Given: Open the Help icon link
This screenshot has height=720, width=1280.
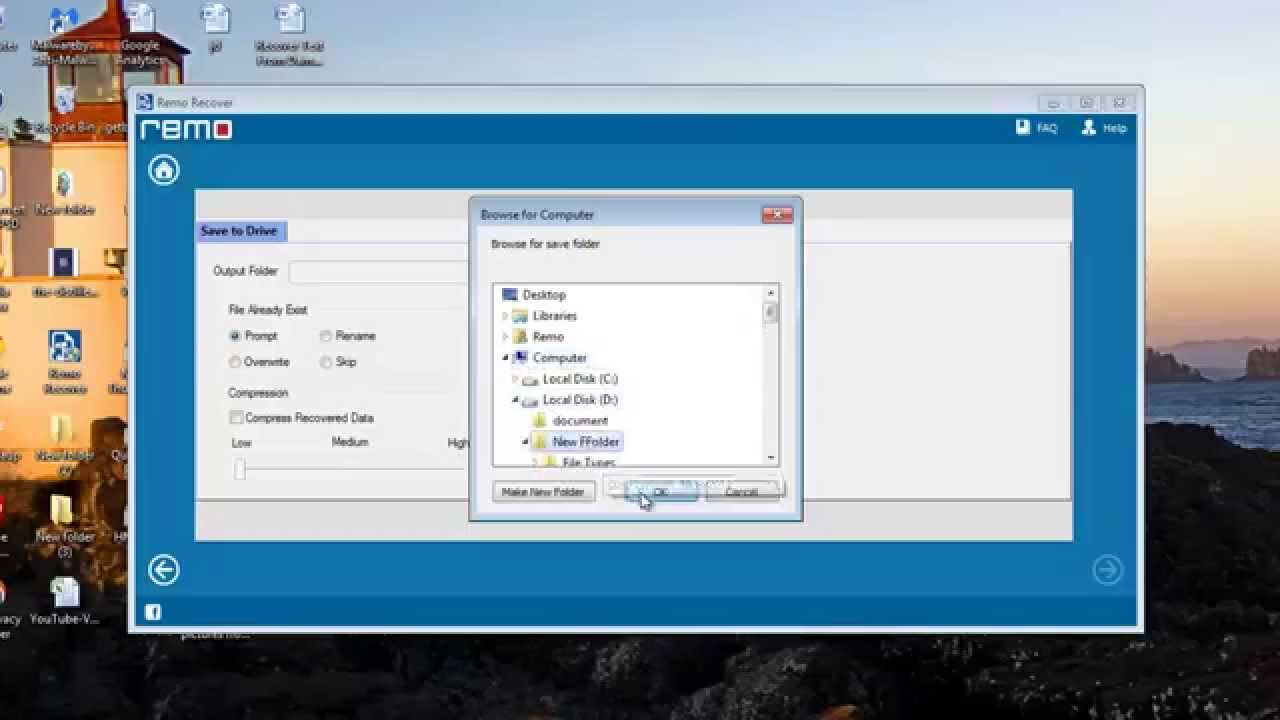Looking at the screenshot, I should click(1089, 128).
